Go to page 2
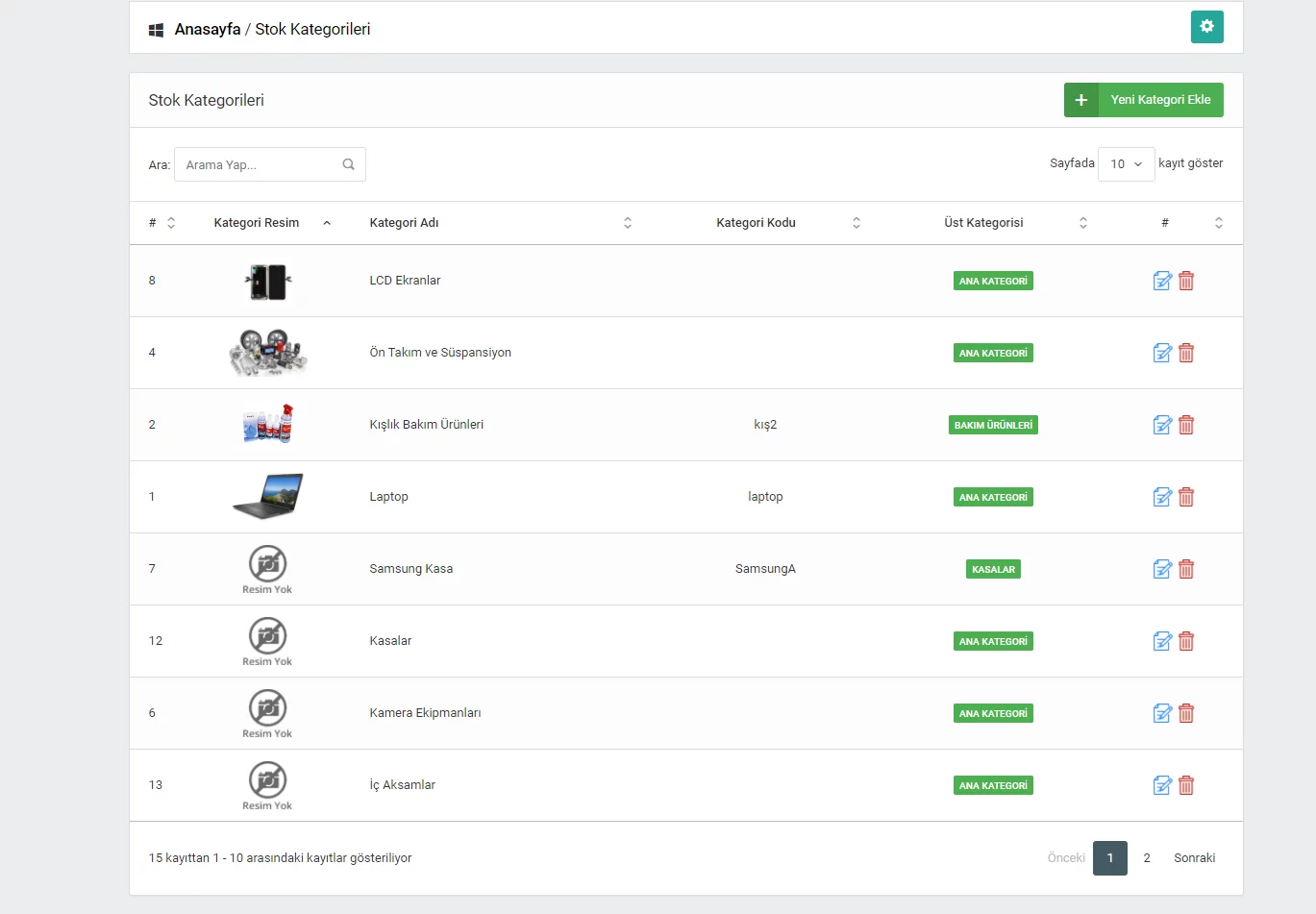The image size is (1316, 914). click(1146, 858)
